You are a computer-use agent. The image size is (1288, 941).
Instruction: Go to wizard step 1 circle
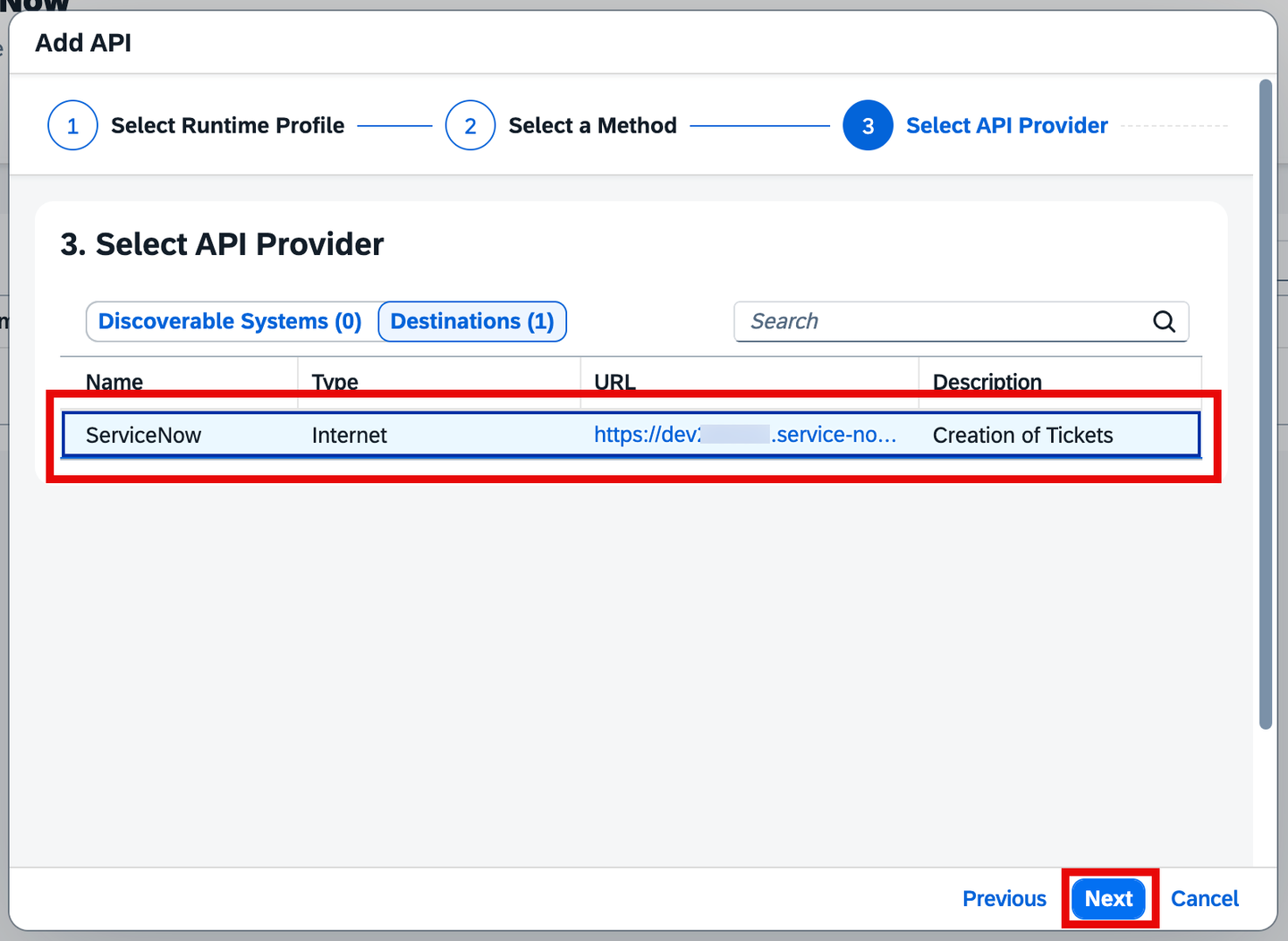(x=72, y=125)
